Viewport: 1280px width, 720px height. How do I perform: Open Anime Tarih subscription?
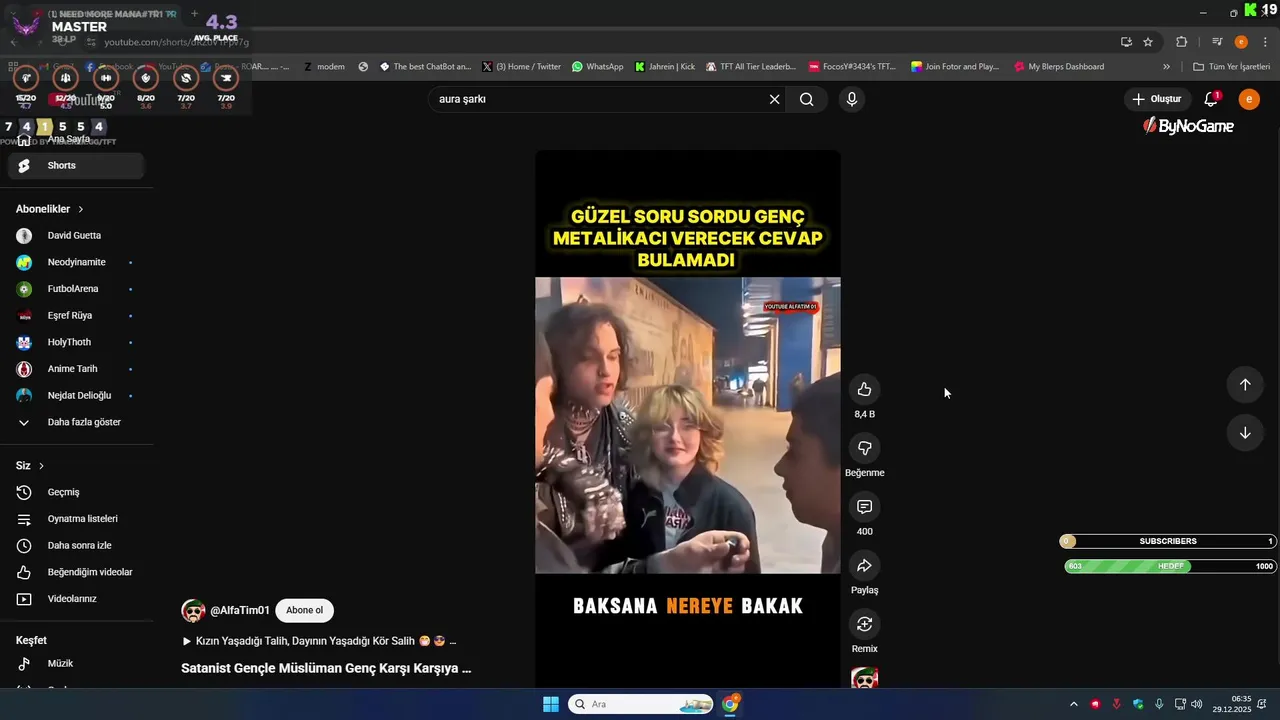click(x=76, y=369)
